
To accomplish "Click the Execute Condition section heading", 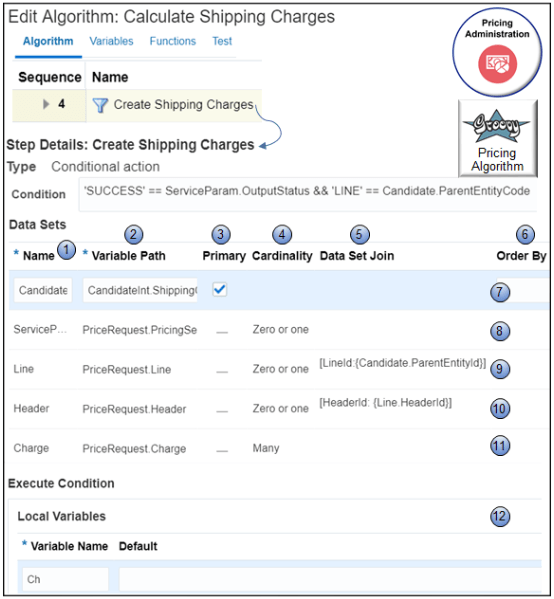I will 61,484.
